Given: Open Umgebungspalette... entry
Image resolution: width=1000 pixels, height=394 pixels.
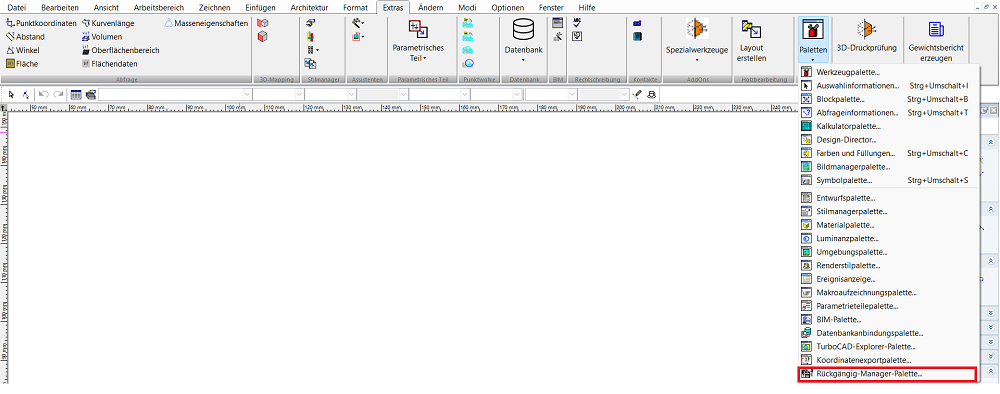Looking at the screenshot, I should click(887, 252).
